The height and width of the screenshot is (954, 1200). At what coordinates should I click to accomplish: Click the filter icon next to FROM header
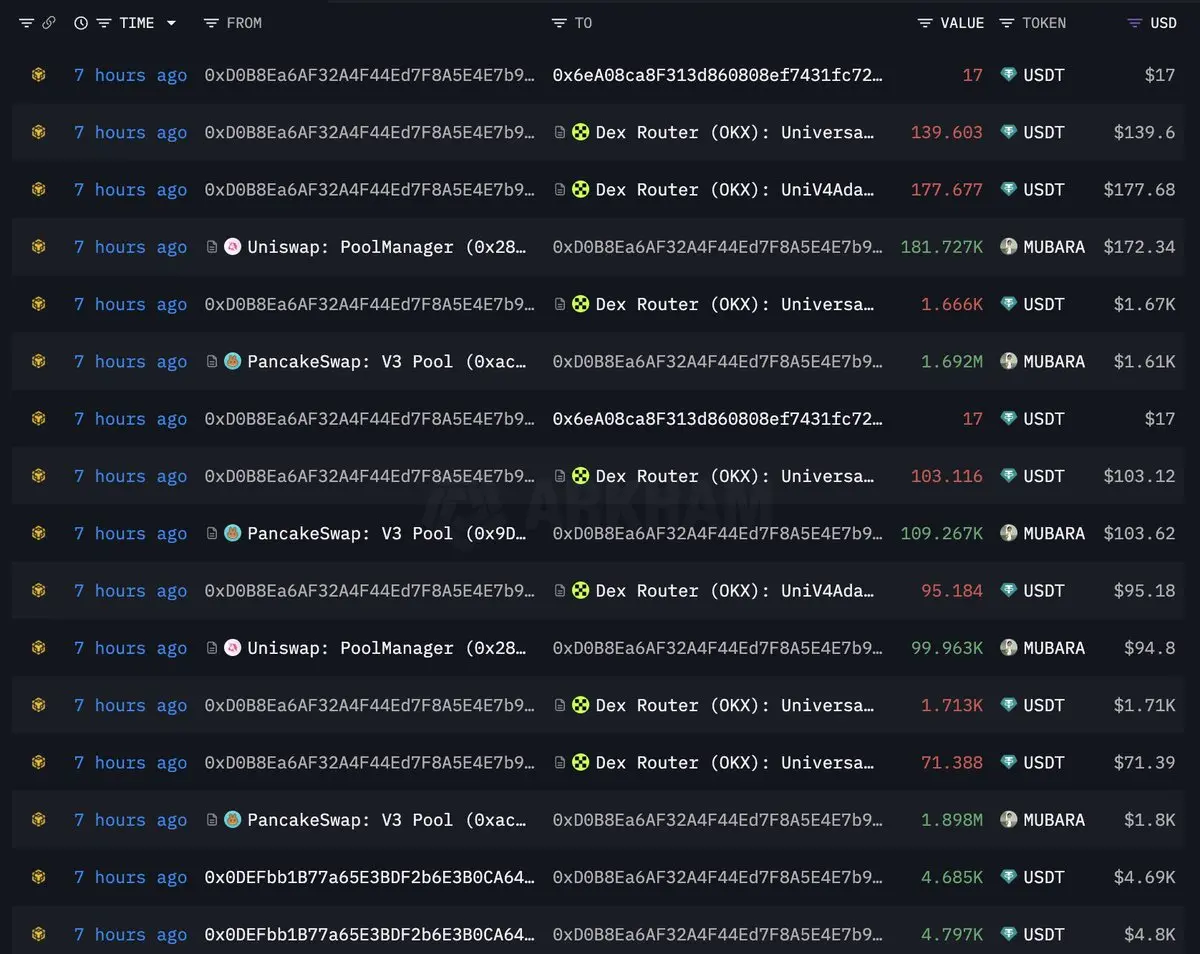(x=211, y=23)
